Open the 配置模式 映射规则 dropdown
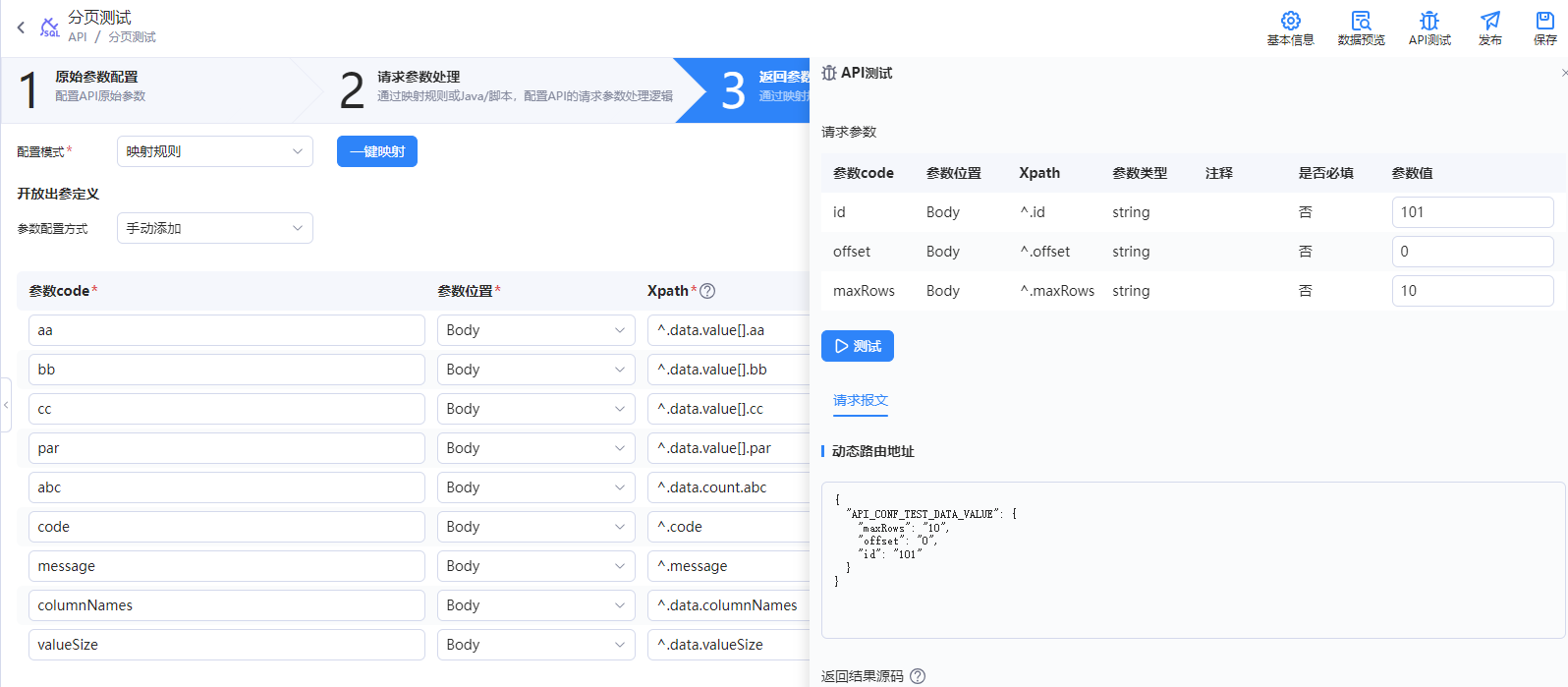 (214, 151)
